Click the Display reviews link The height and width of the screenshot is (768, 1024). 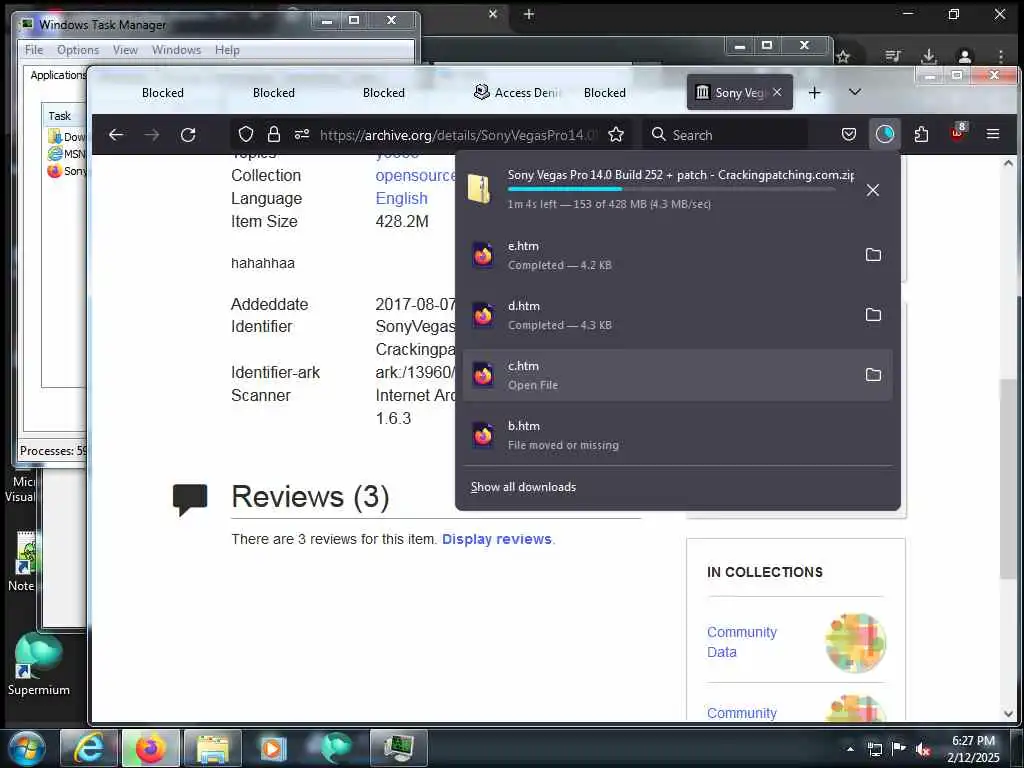point(497,539)
